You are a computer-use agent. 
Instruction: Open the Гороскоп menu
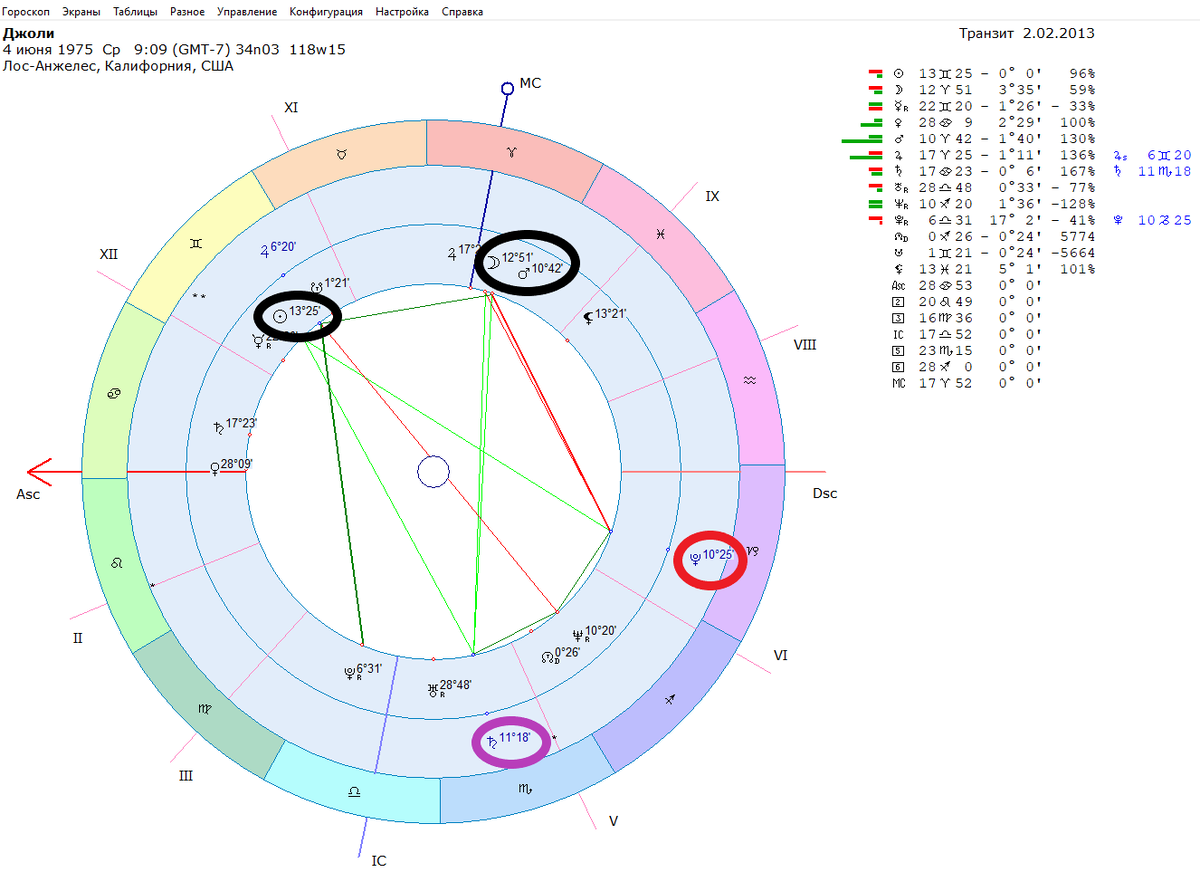[x=26, y=12]
